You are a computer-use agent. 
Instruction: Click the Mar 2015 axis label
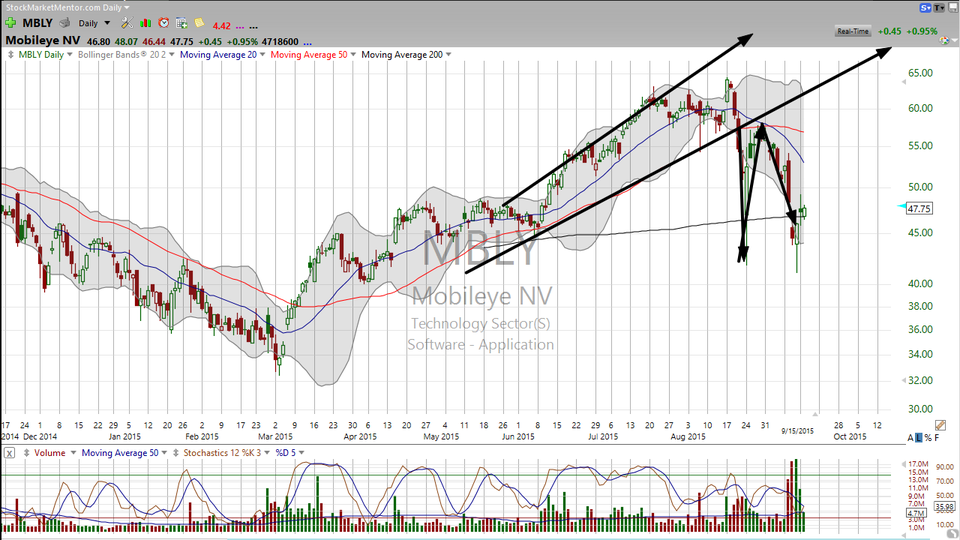click(x=275, y=437)
